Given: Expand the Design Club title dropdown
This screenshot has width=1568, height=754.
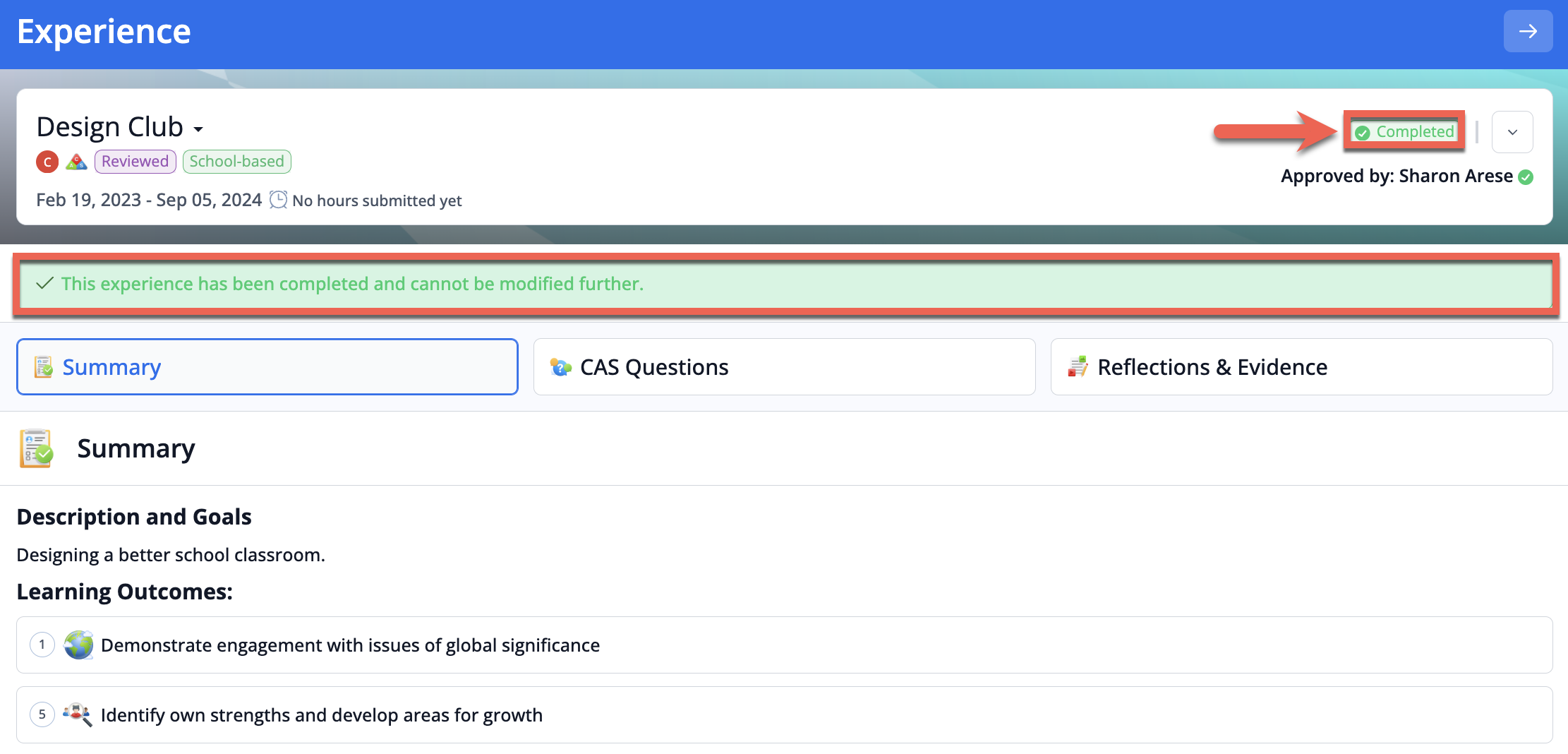Looking at the screenshot, I should point(198,128).
